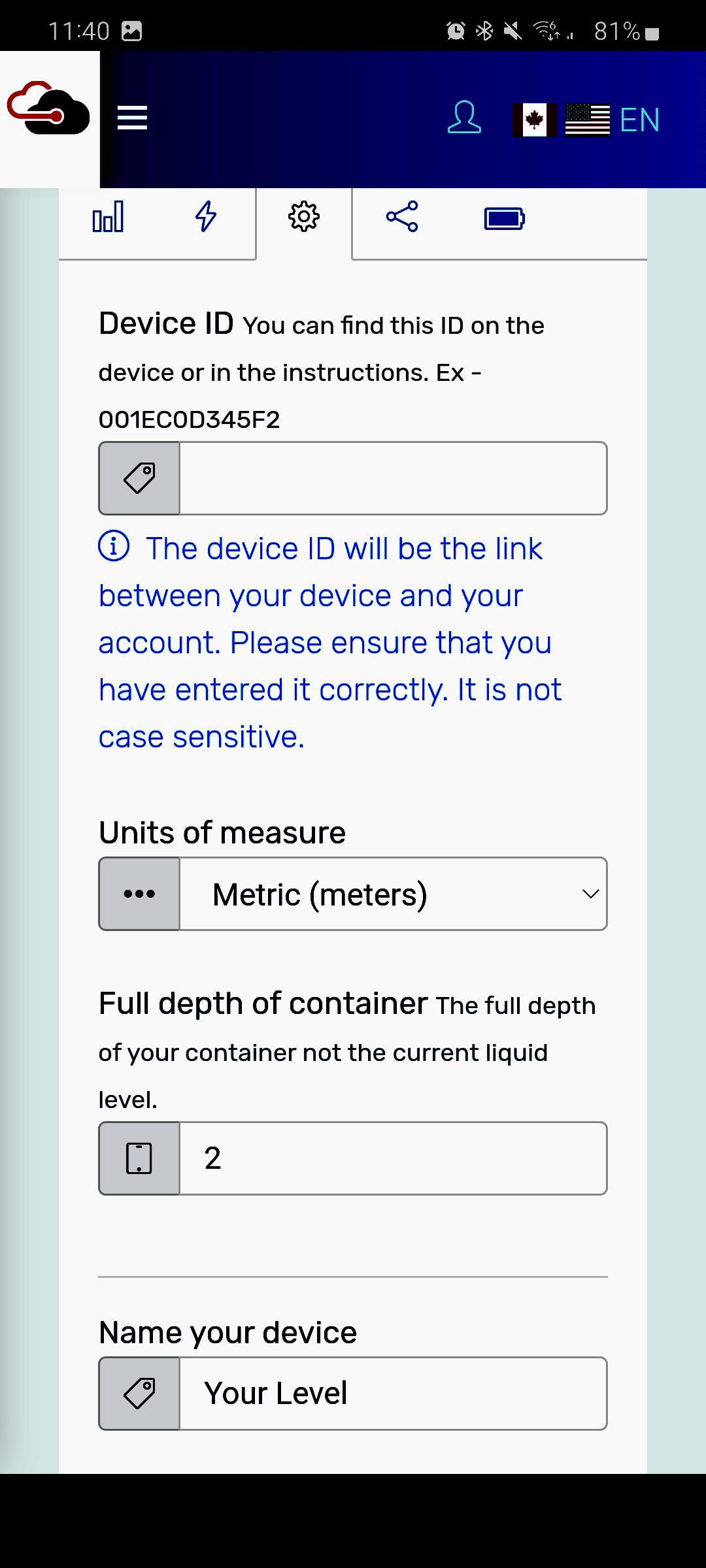Edit the Name your device field
706x1568 pixels.
tap(394, 1394)
